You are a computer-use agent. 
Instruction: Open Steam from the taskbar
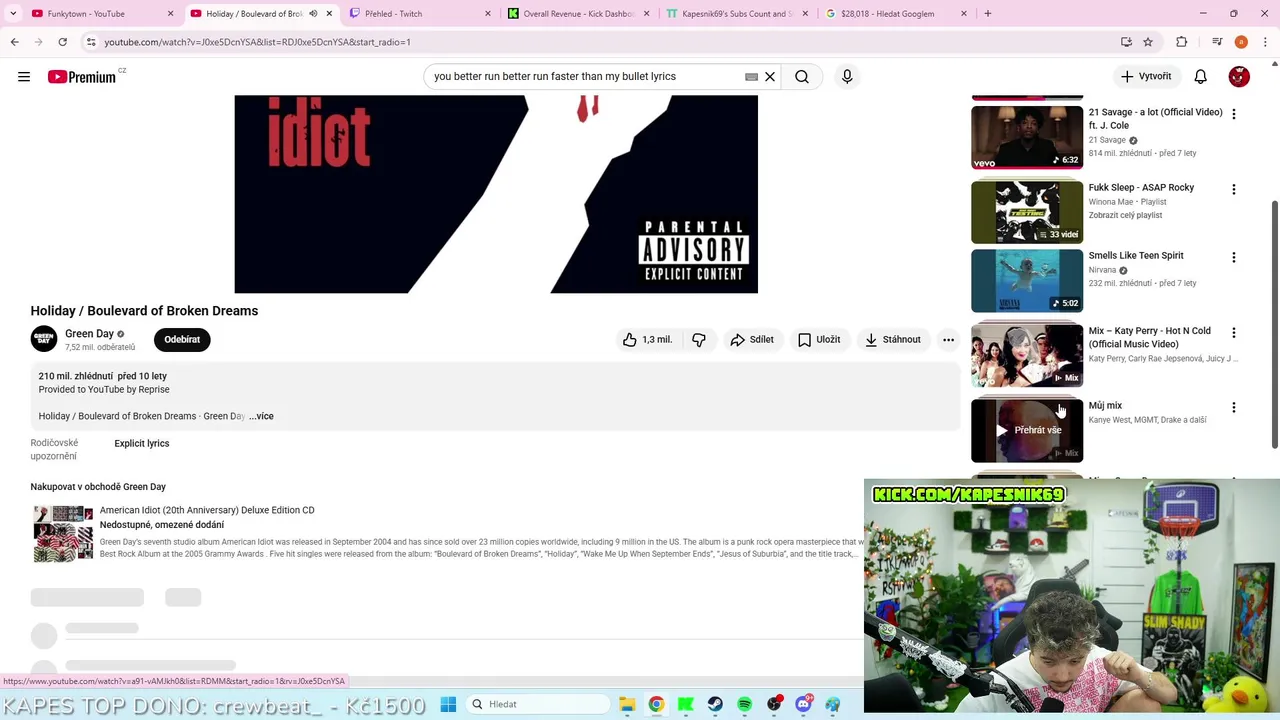pos(715,704)
